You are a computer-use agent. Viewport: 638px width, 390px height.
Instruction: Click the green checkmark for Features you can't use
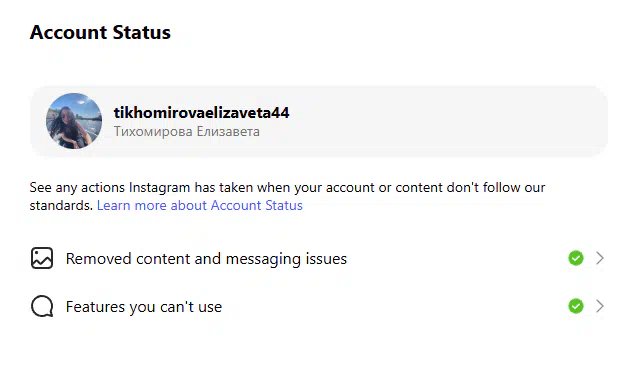coord(576,306)
